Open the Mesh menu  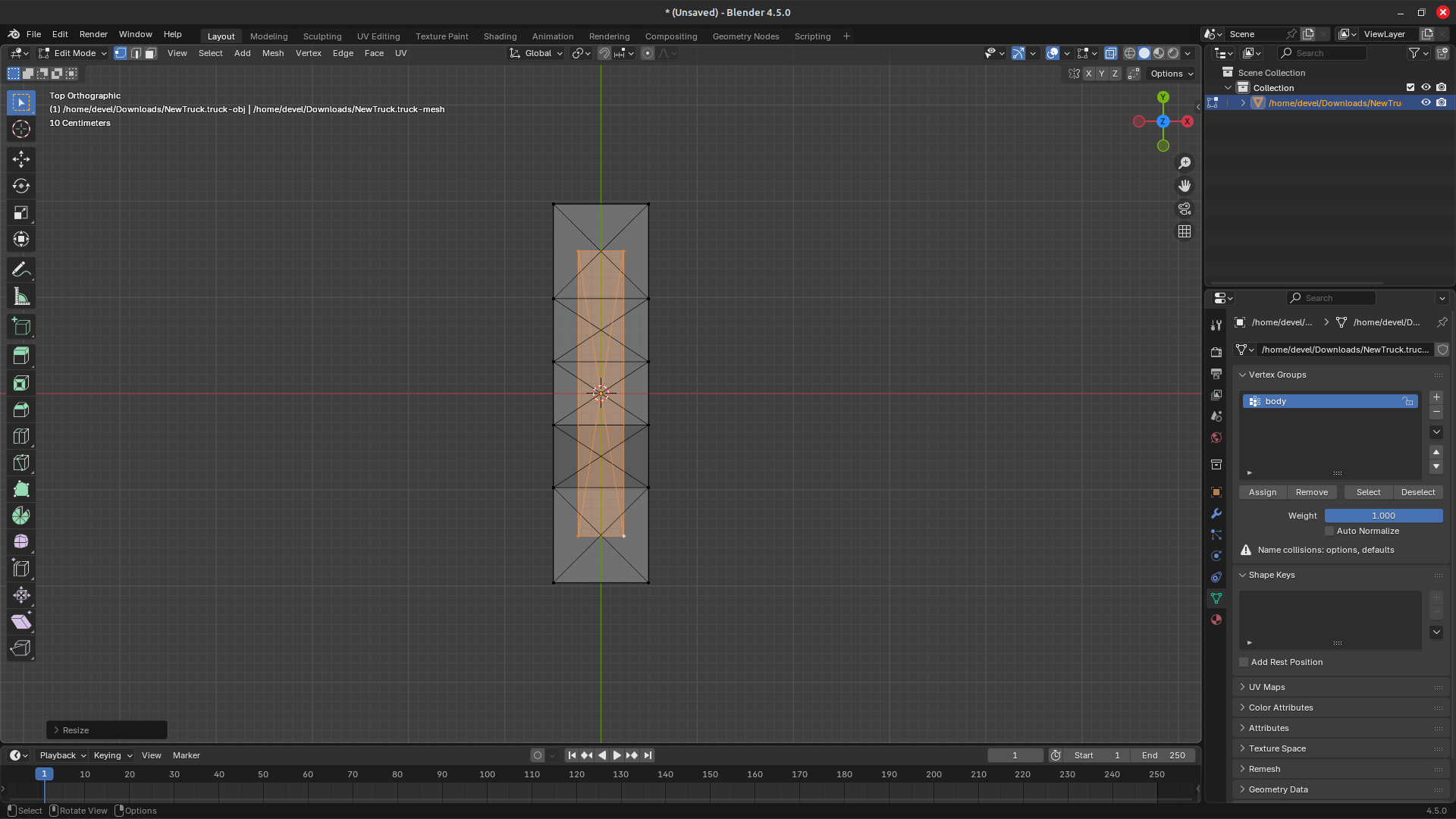point(273,53)
